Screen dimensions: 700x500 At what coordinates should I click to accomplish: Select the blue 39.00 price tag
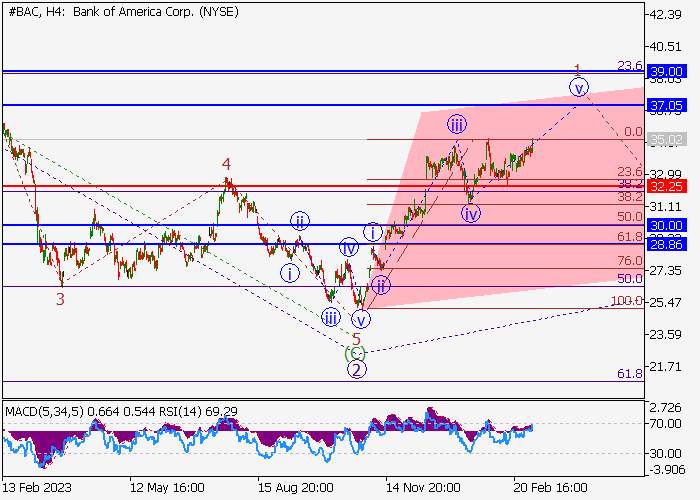click(666, 71)
